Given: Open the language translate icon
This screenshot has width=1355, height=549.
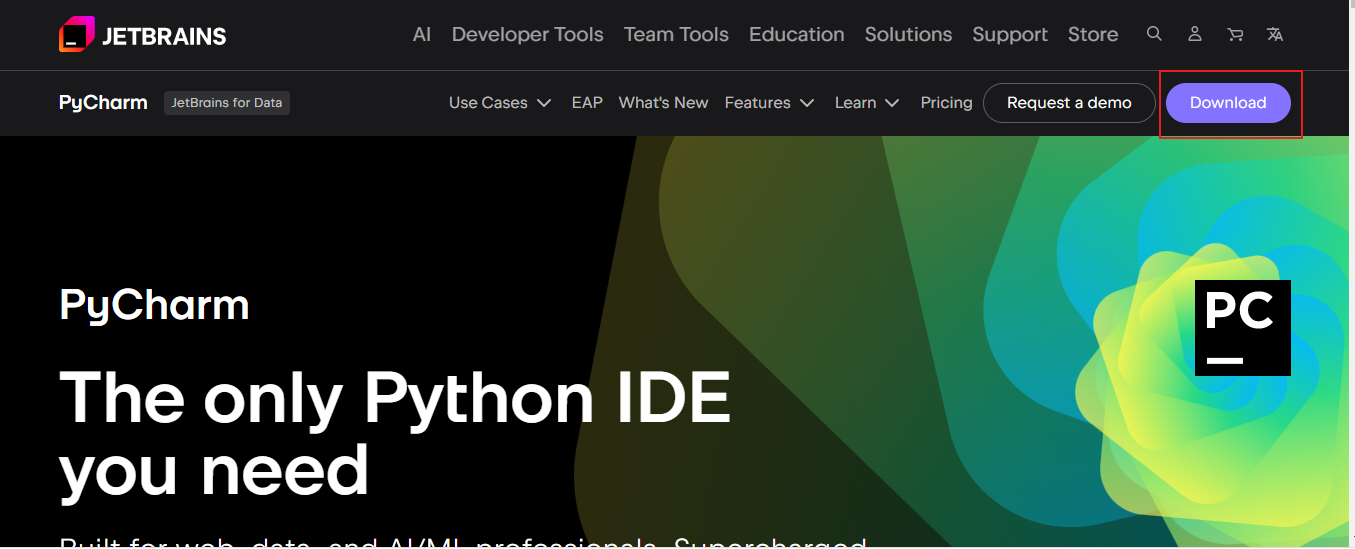Looking at the screenshot, I should coord(1275,34).
